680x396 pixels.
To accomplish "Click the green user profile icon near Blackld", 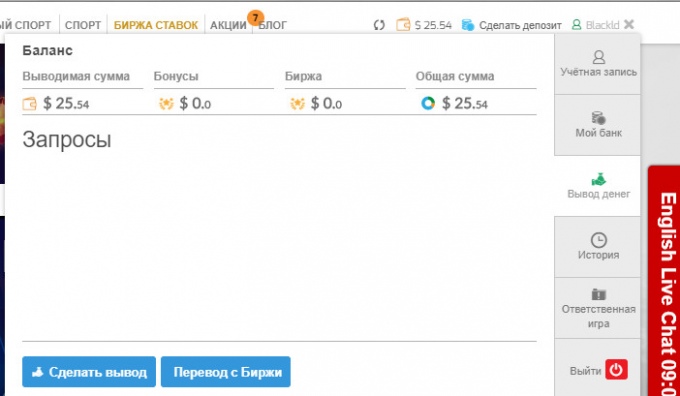I will 576,25.
